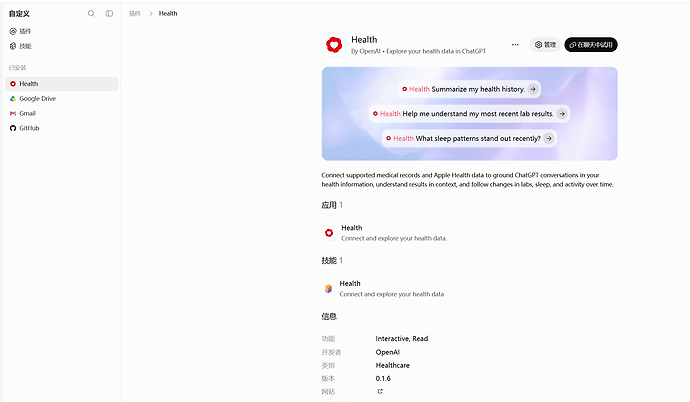This screenshot has height=402, width=690.
Task: Click the 'Interactive, Read' value
Action: click(402, 339)
